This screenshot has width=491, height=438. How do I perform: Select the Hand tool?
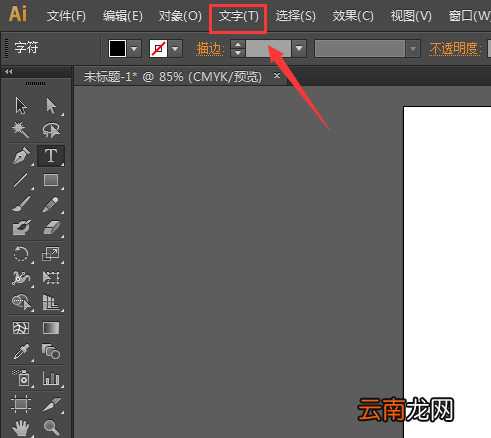[21, 427]
